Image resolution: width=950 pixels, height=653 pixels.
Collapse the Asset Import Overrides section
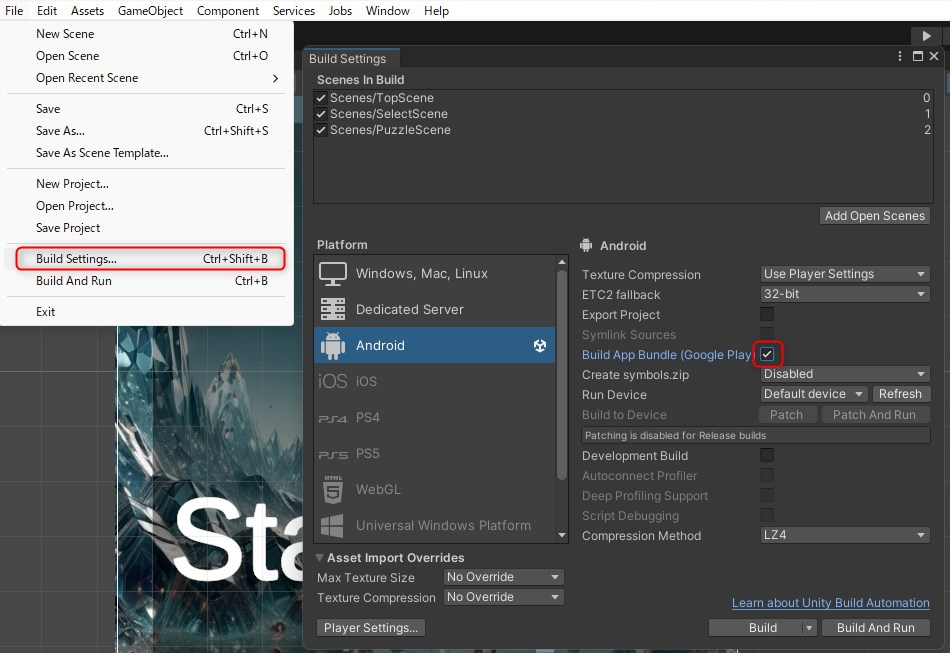[x=320, y=558]
